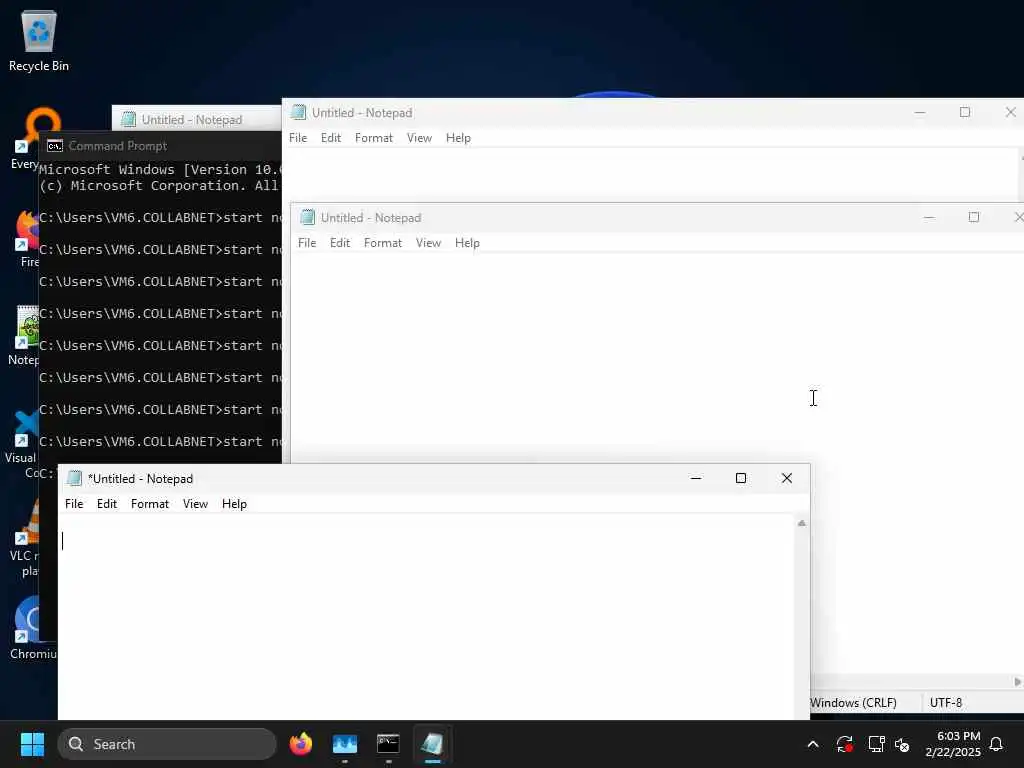Open View menu in topmost-positioned Untitled Notepad
Viewport: 1024px width, 768px height.
[419, 138]
